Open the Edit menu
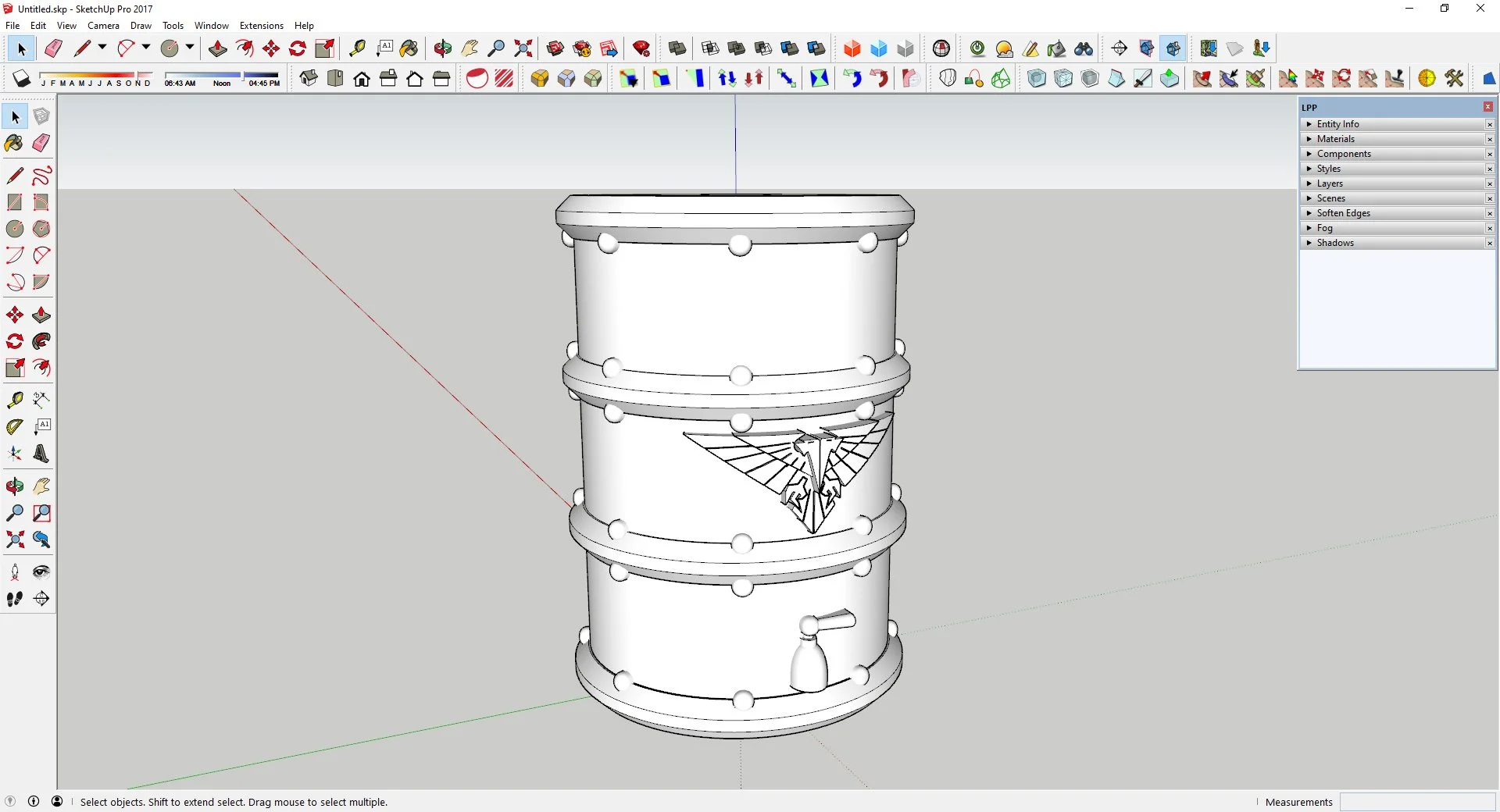This screenshot has height=812, width=1500. 38,26
